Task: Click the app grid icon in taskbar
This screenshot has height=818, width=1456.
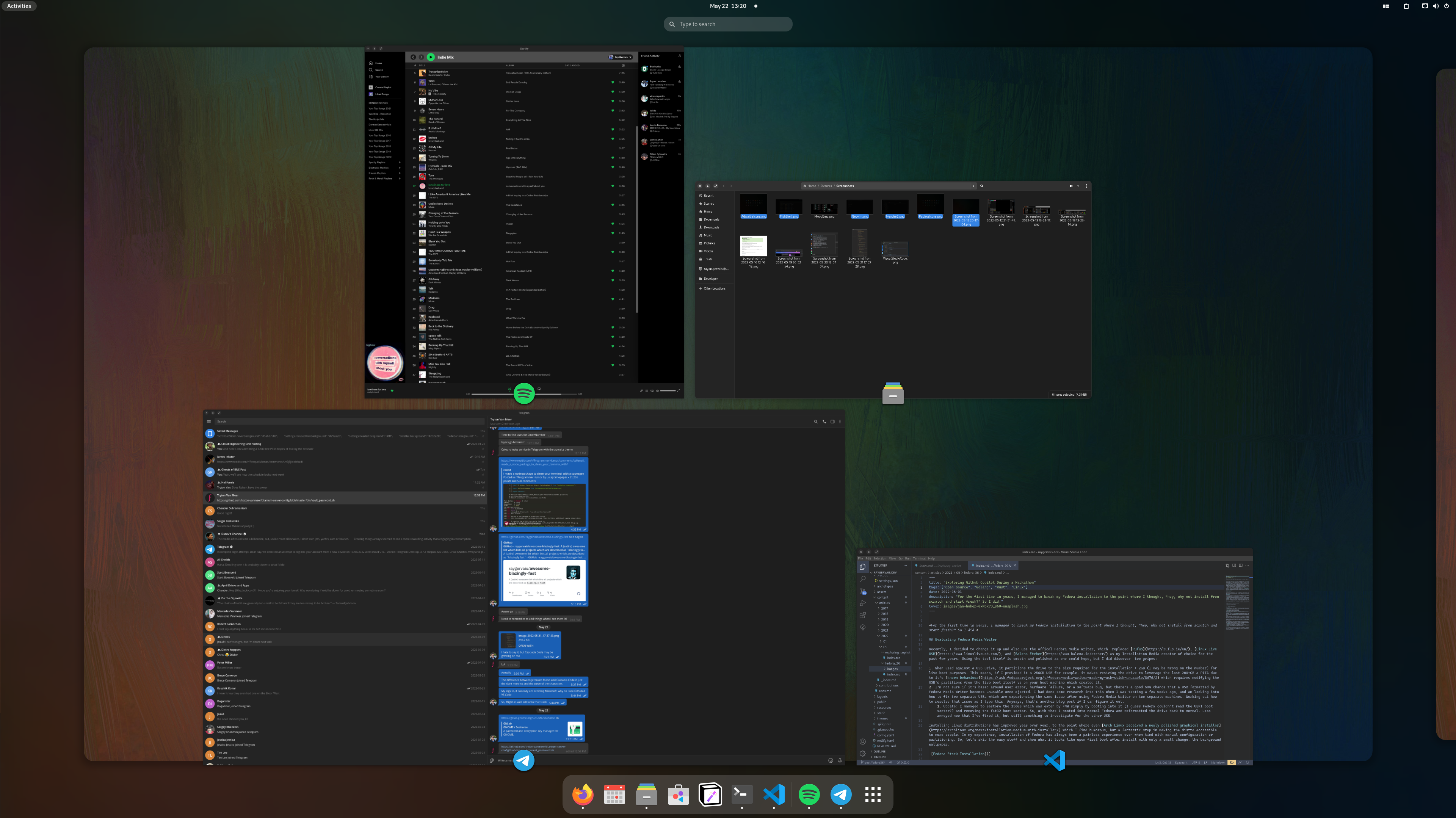Action: [872, 794]
